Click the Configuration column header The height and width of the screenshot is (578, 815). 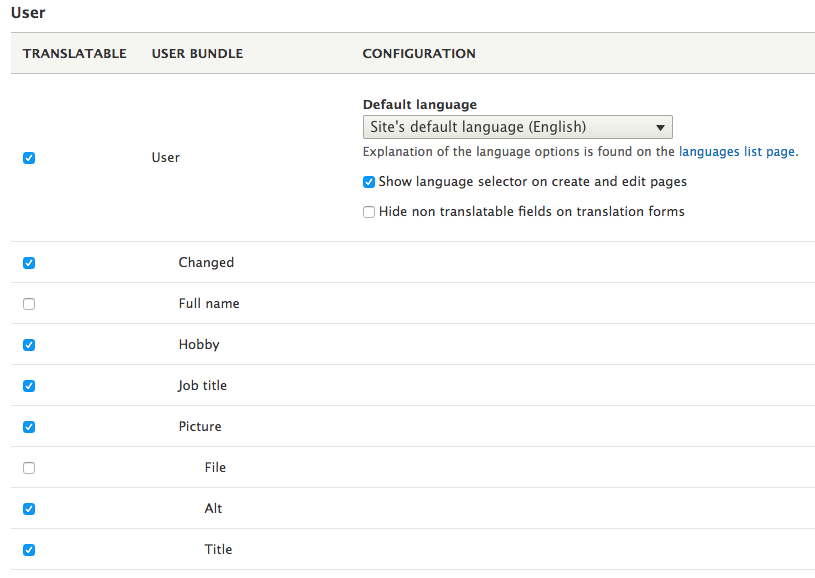[x=419, y=53]
